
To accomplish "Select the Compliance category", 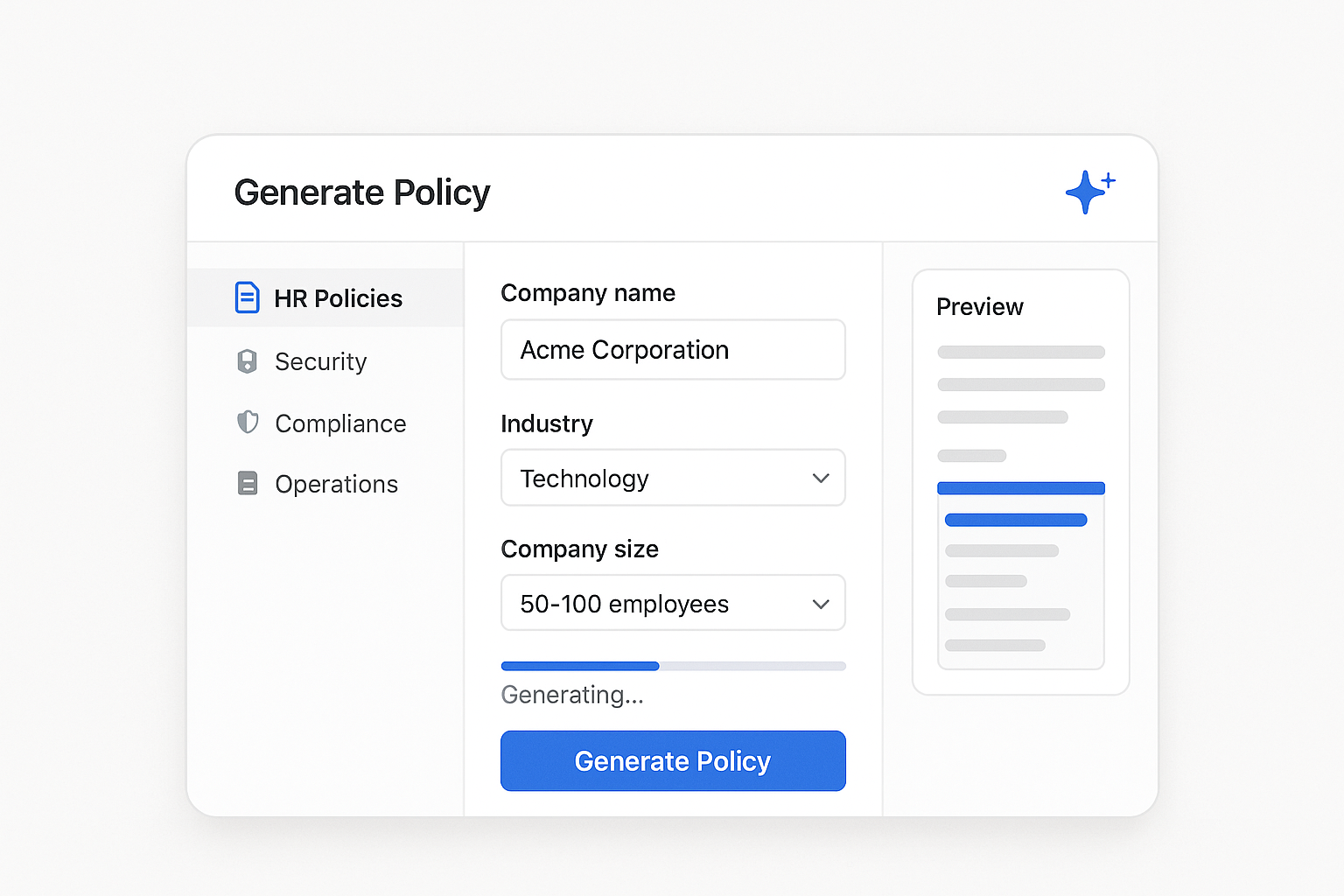I will pos(340,423).
